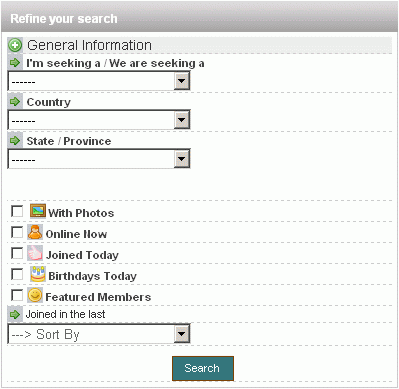The width and height of the screenshot is (399, 389).
Task: Toggle the Birthdays Today checkbox
Action: (x=17, y=274)
